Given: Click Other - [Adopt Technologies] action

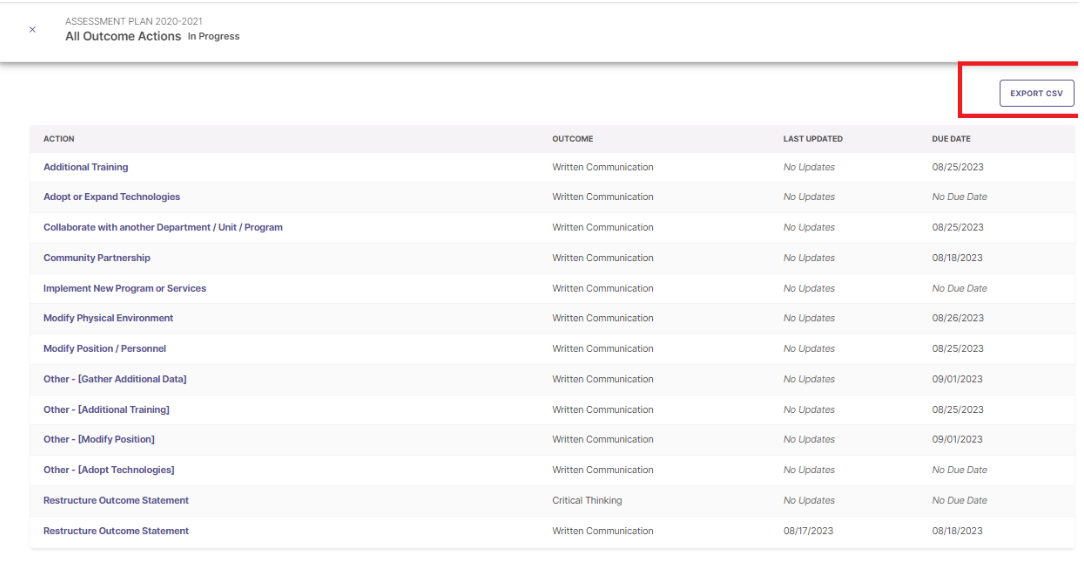Looking at the screenshot, I should click(109, 470).
